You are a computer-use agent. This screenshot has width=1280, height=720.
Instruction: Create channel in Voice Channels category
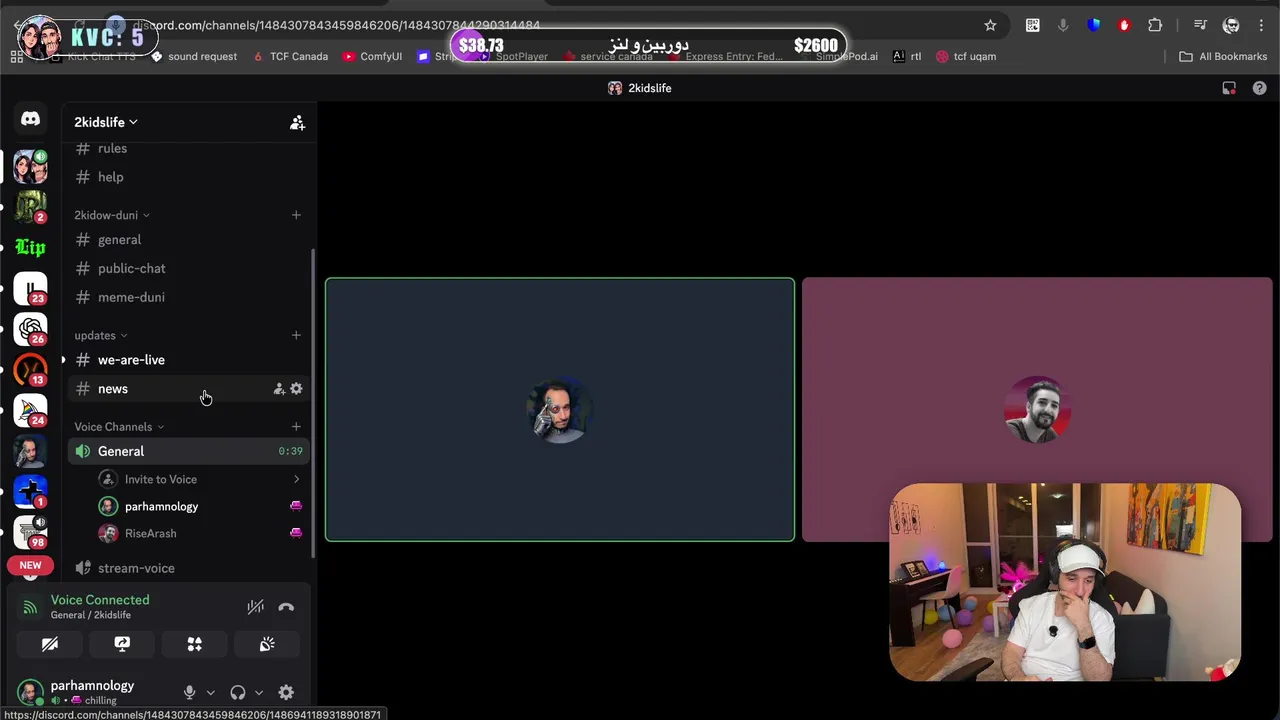[x=296, y=427]
